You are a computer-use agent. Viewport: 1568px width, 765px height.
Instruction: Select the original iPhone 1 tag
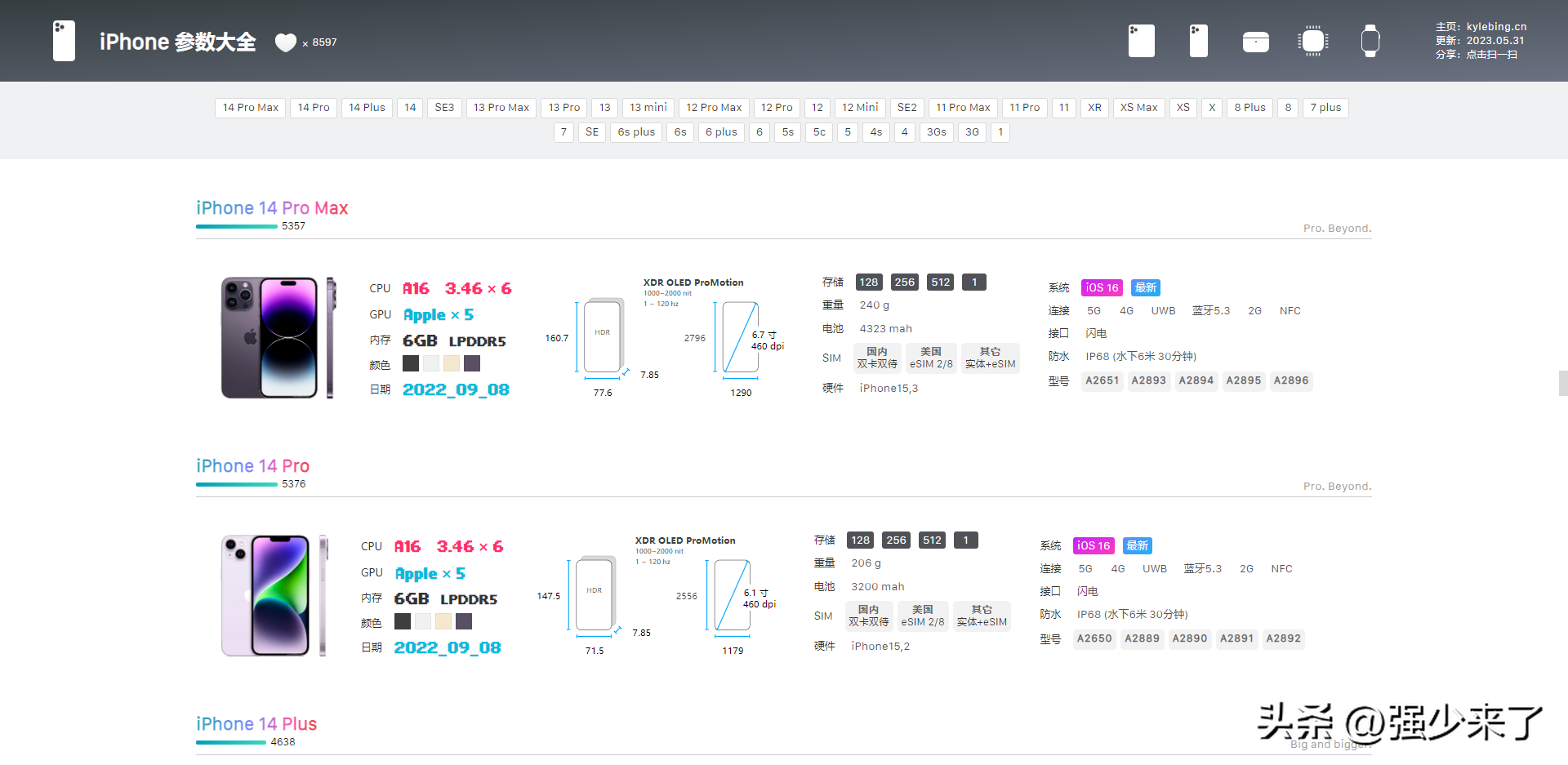point(1000,132)
